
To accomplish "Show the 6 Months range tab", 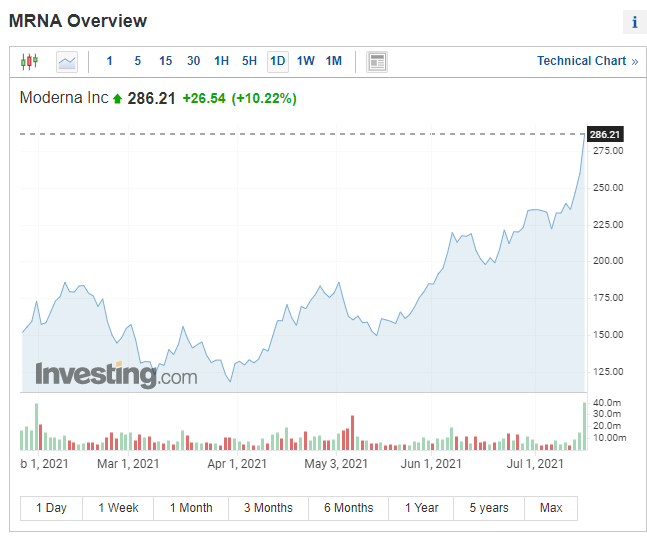I will point(348,508).
